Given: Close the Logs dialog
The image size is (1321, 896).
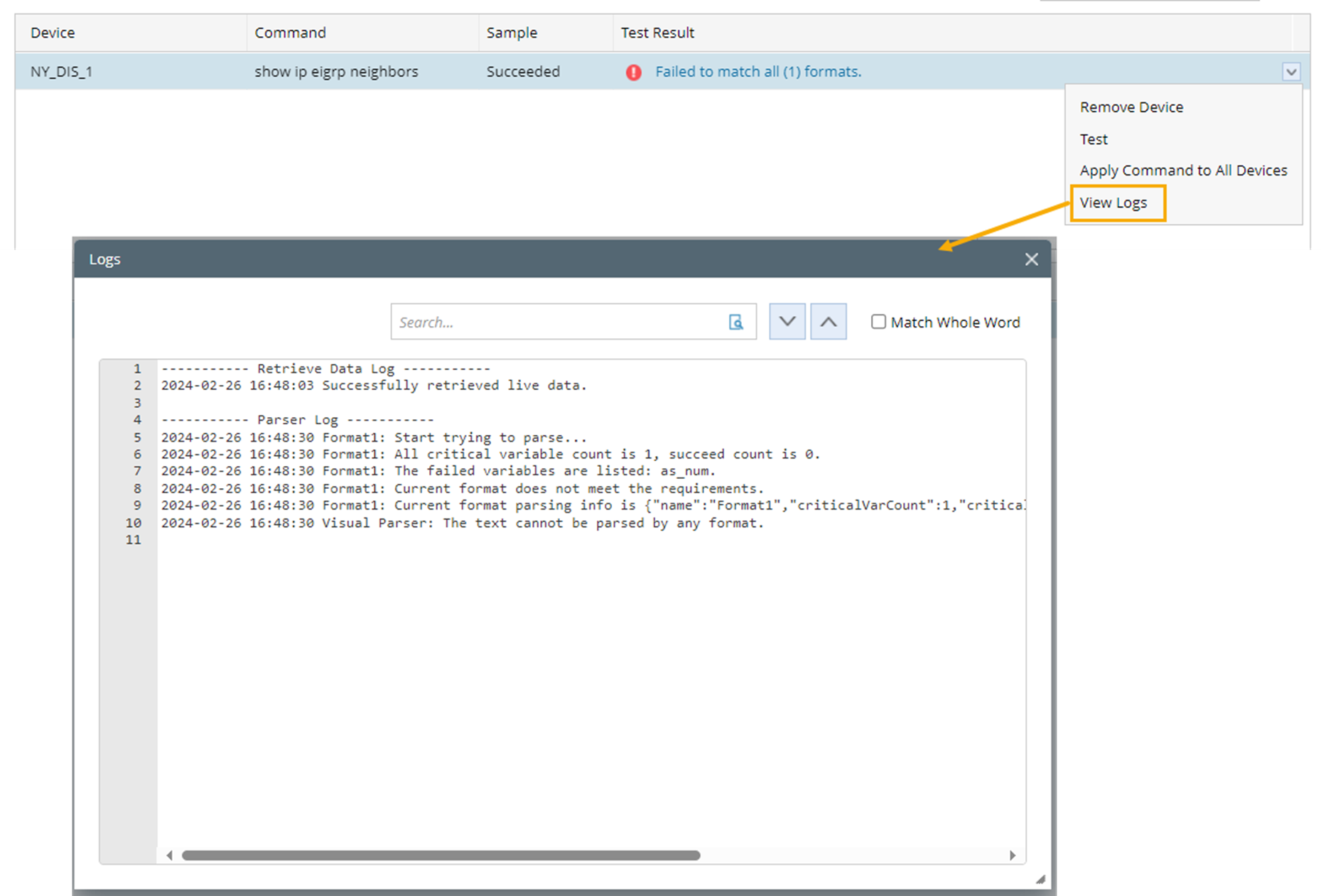Looking at the screenshot, I should coord(1031,260).
